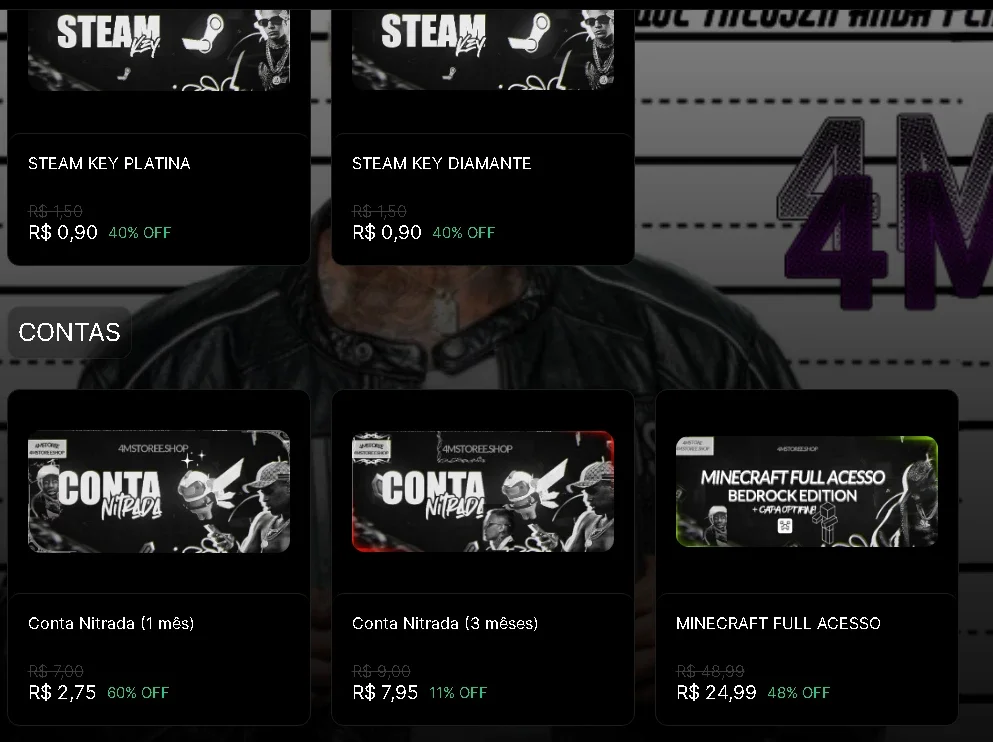Open the Steam Key Diamante banner image
The image size is (993, 742).
click(x=483, y=49)
